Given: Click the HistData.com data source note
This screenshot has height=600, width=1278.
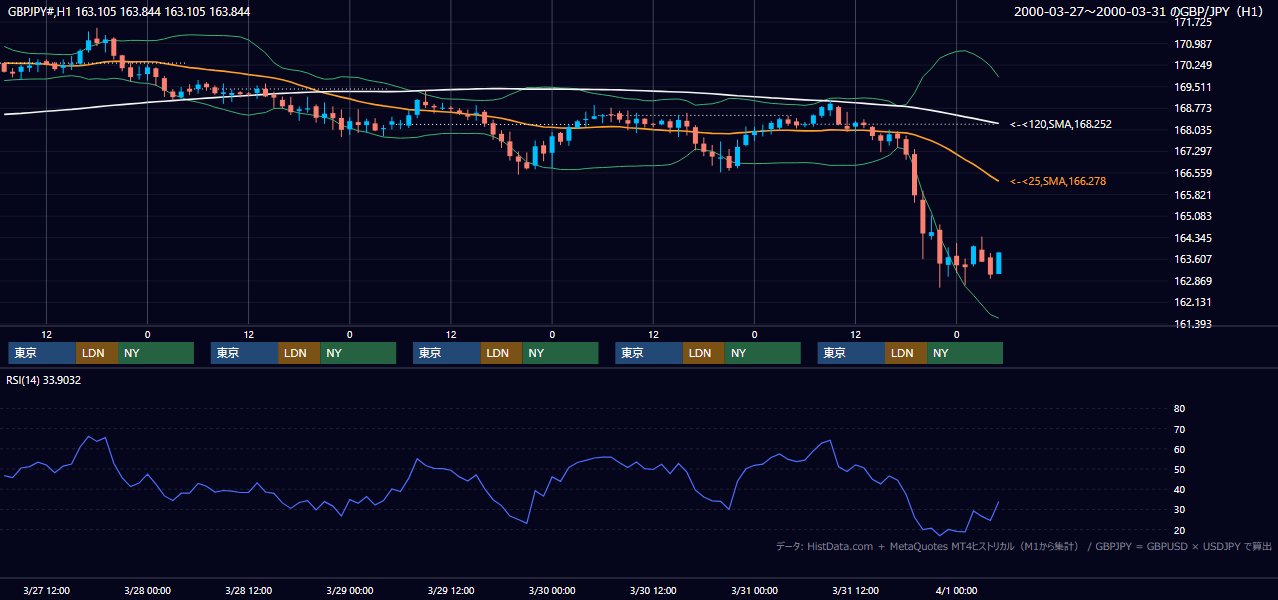Looking at the screenshot, I should 1024,546.
